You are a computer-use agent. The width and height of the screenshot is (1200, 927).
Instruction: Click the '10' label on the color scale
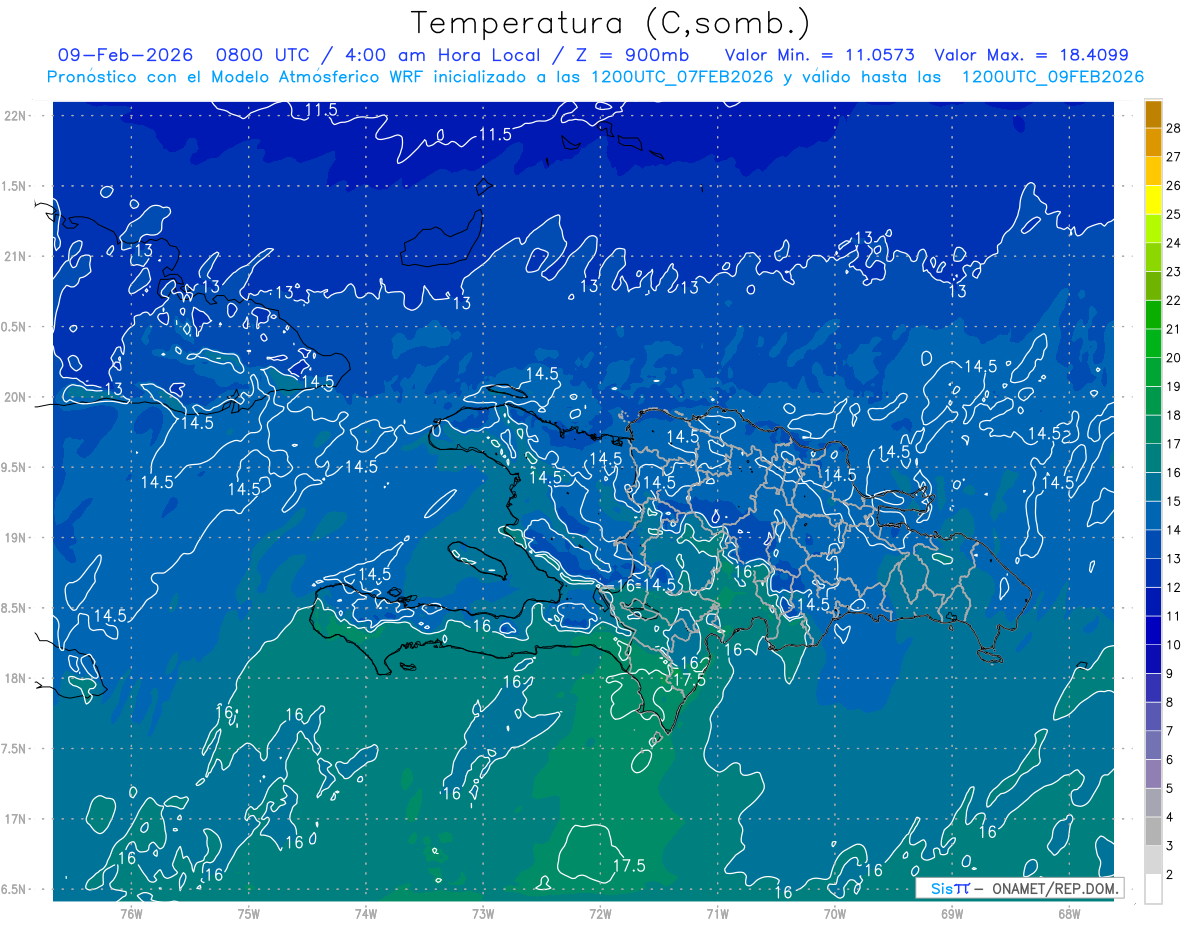[x=1173, y=645]
